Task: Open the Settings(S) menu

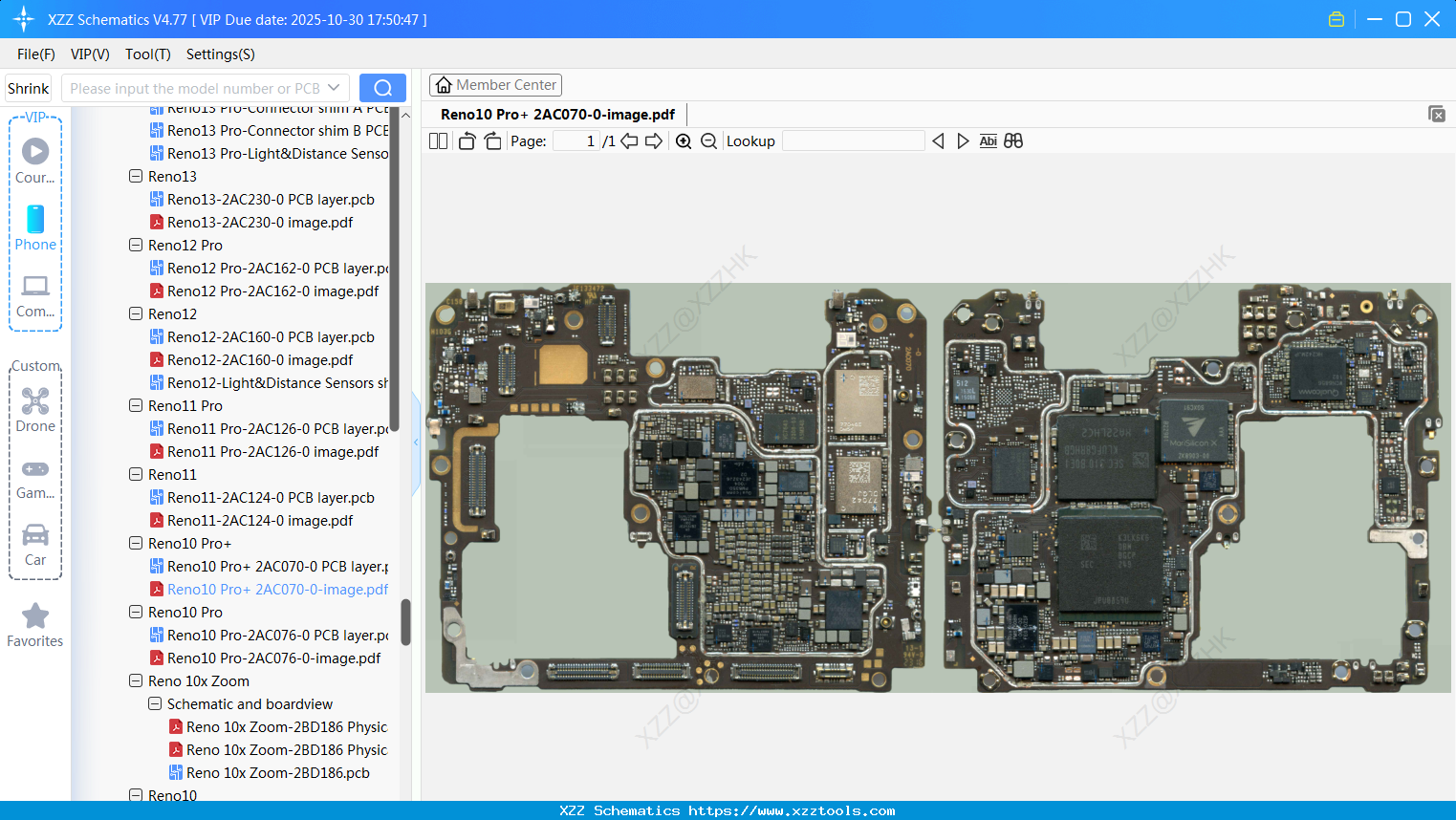Action: [x=220, y=54]
